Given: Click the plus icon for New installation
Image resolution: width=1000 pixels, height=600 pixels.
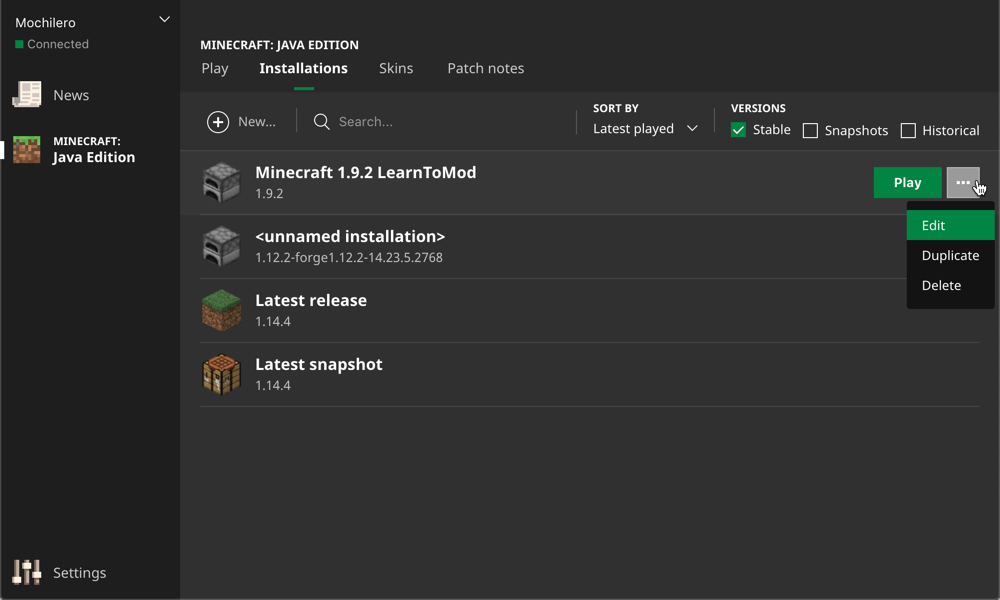Looking at the screenshot, I should click(x=218, y=122).
